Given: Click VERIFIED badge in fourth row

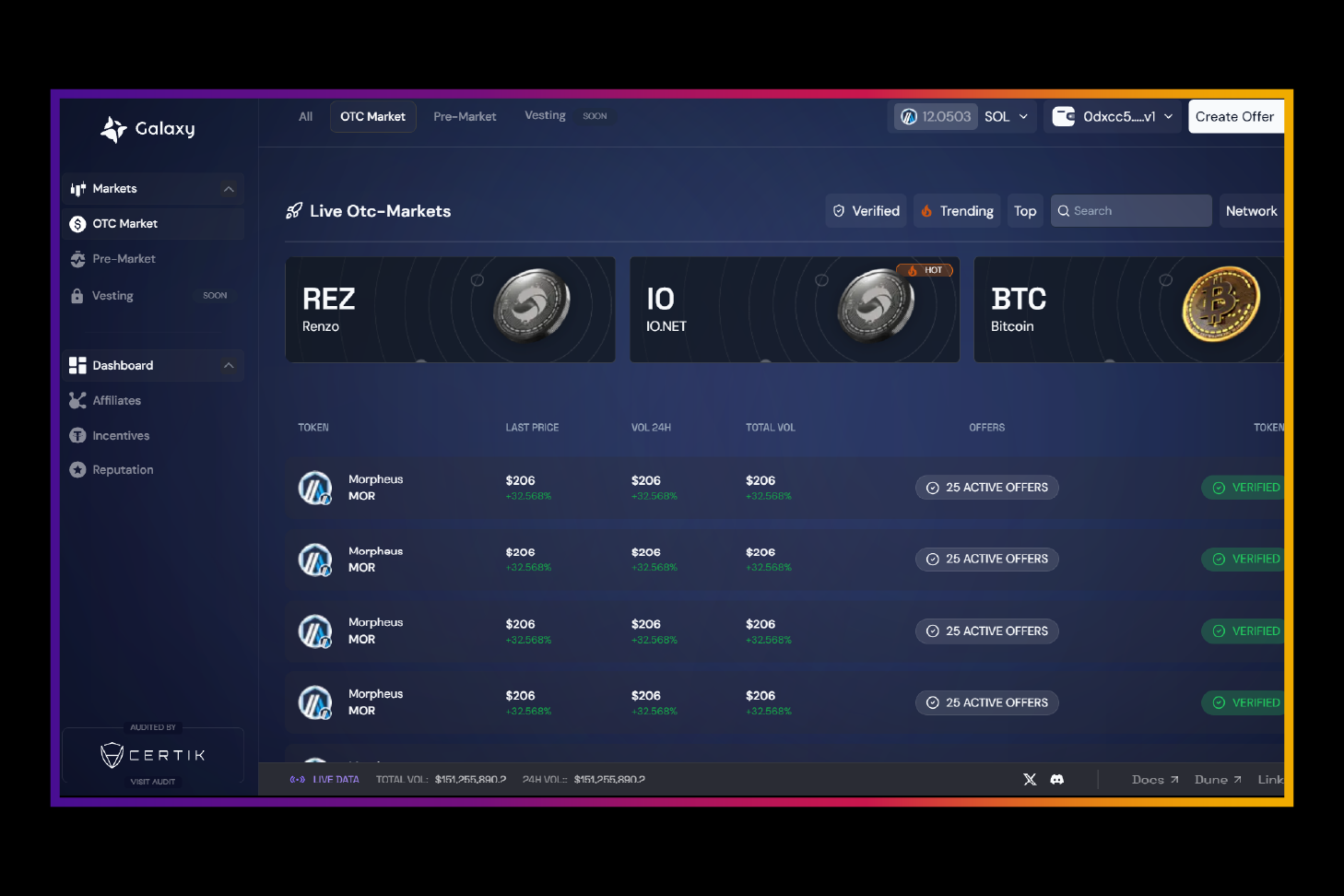Looking at the screenshot, I should click(1244, 702).
